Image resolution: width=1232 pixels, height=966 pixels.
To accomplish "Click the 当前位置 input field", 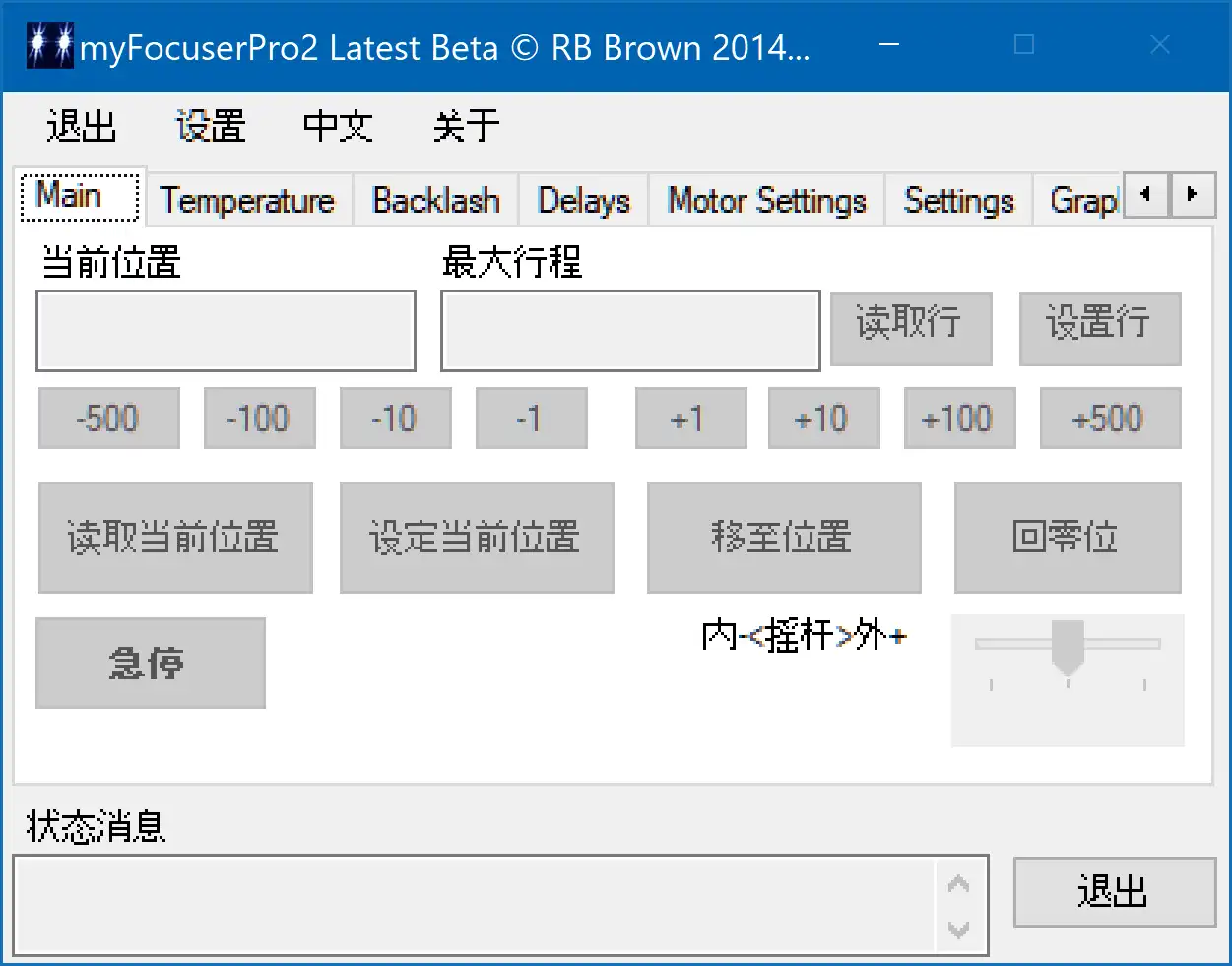I will (226, 331).
